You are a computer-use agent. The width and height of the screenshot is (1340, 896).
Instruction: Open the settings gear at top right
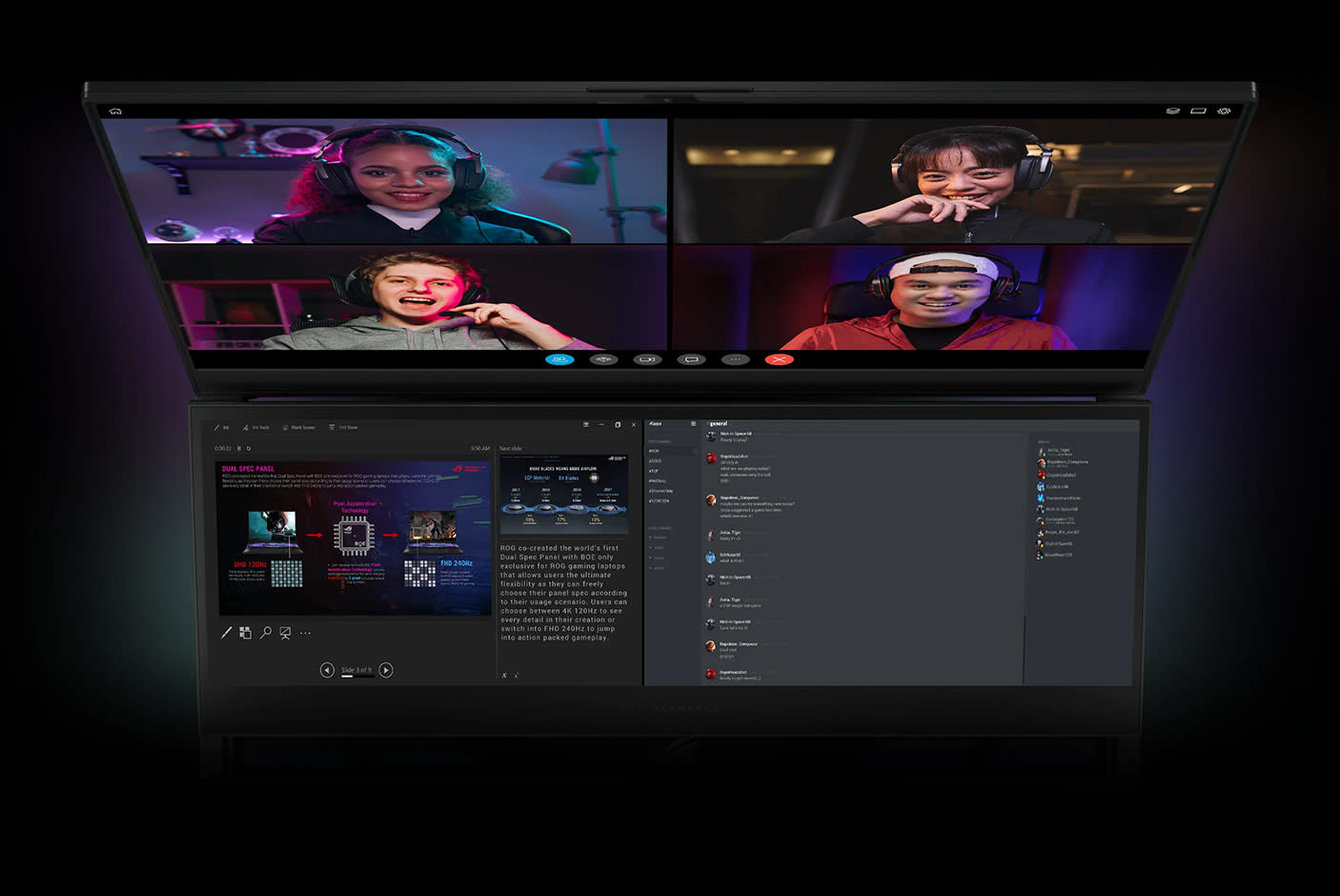pos(1224,112)
